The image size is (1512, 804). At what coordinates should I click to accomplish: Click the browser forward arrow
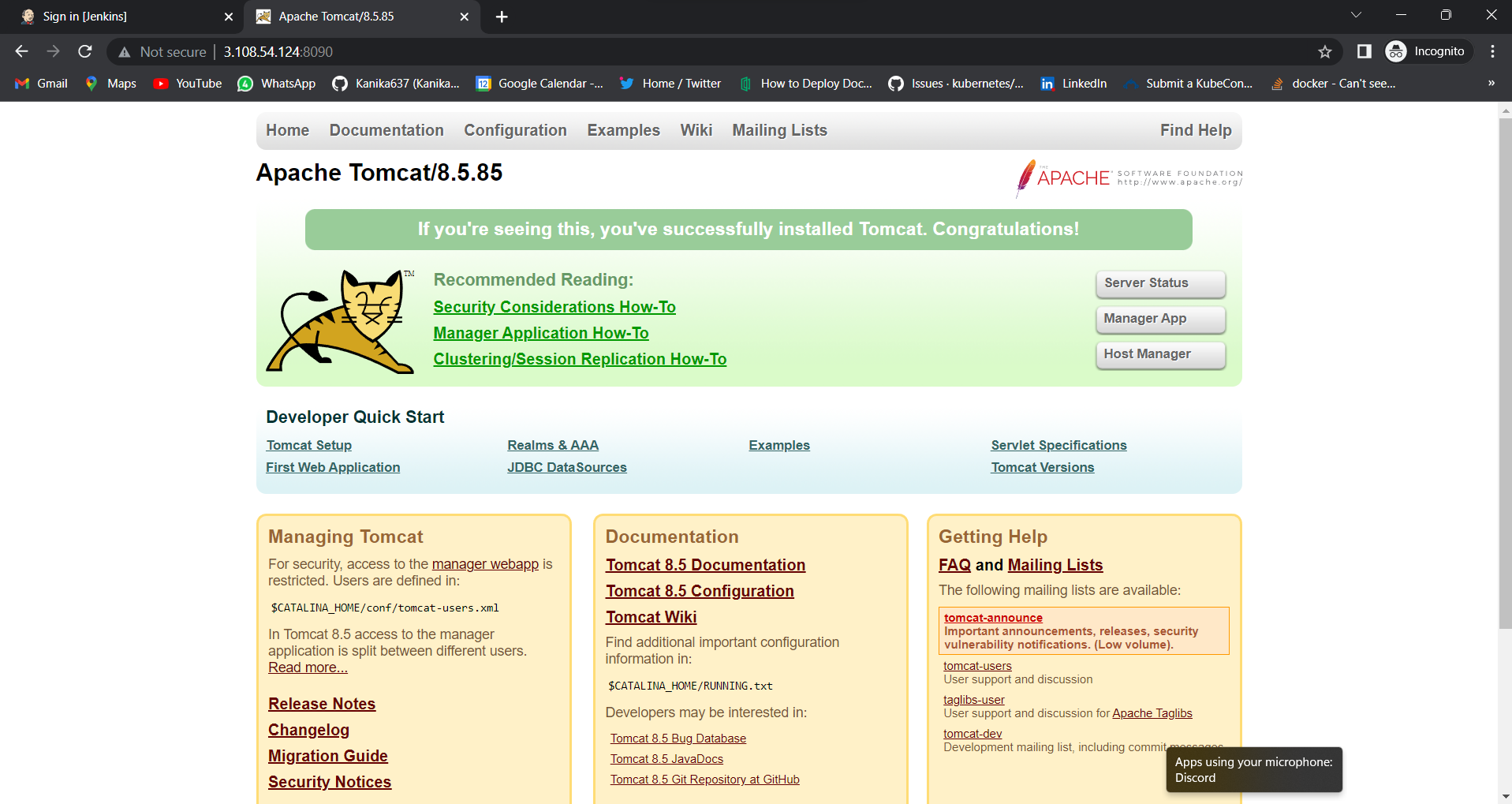53,51
